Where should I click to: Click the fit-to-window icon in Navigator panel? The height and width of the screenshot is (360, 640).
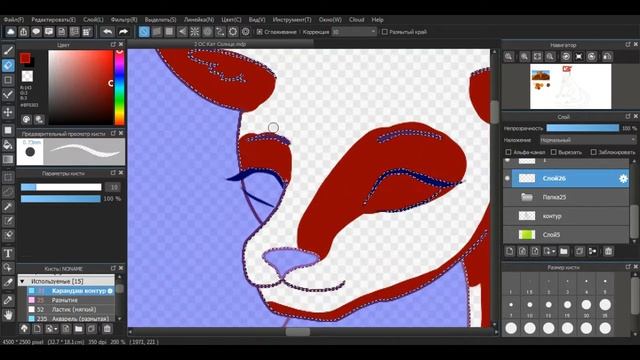tap(537, 57)
